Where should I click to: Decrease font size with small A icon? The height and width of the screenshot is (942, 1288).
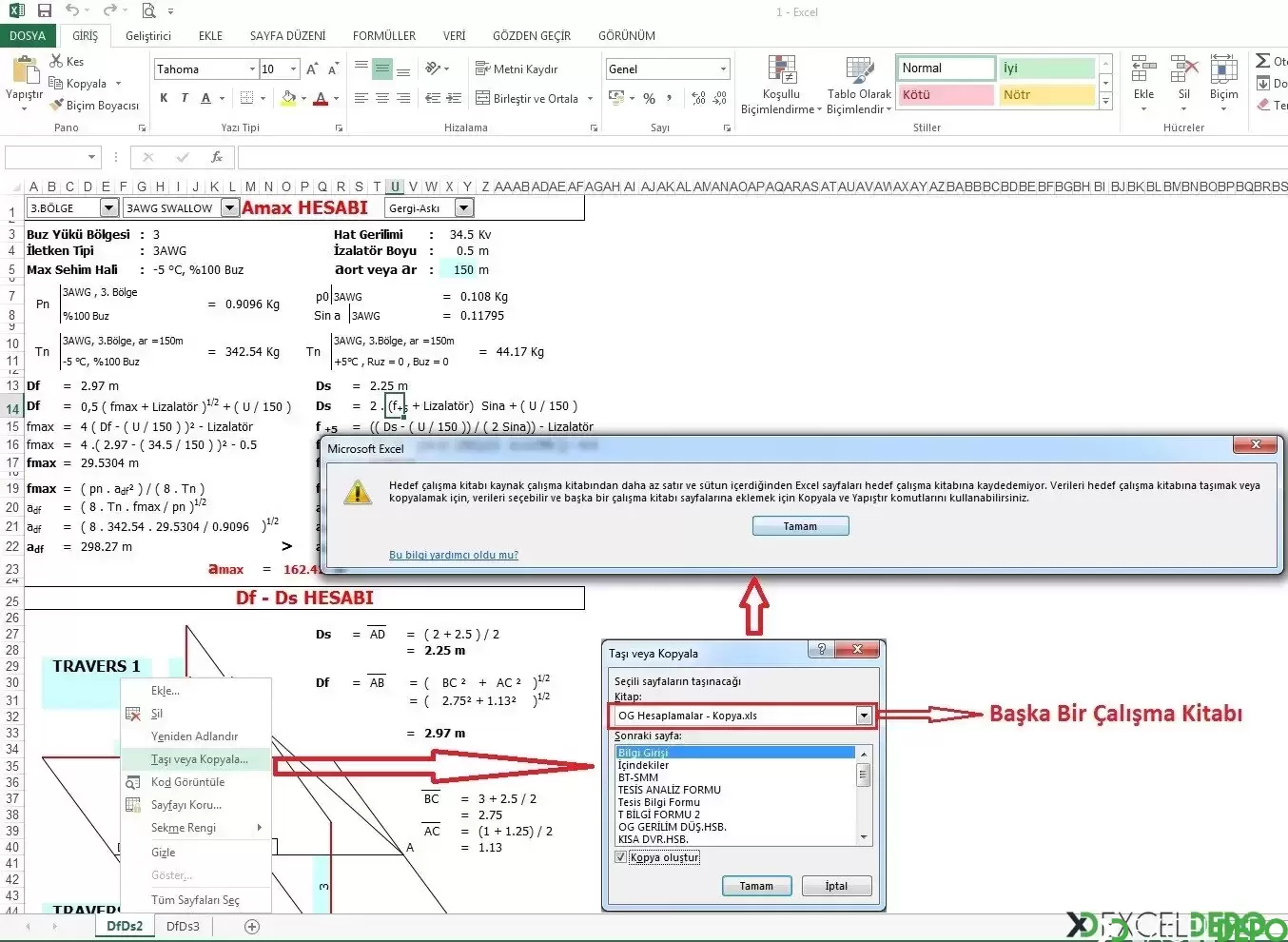point(333,69)
